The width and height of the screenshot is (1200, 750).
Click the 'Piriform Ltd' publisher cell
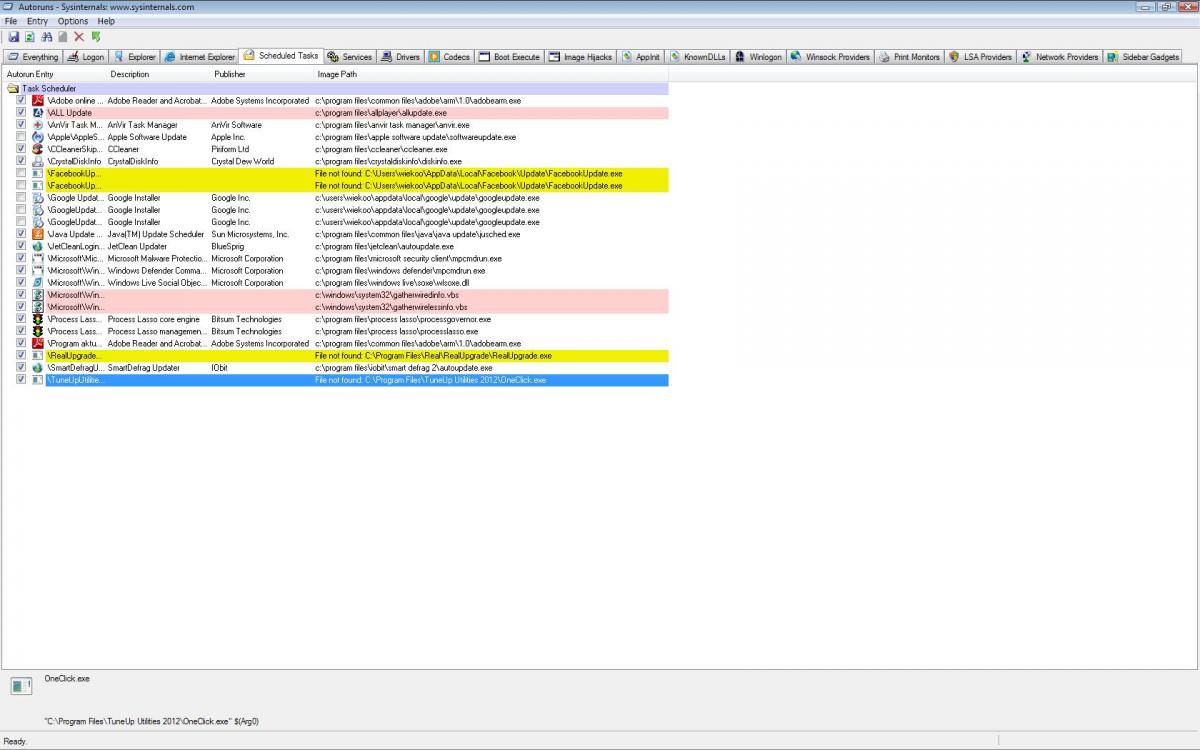tap(231, 149)
